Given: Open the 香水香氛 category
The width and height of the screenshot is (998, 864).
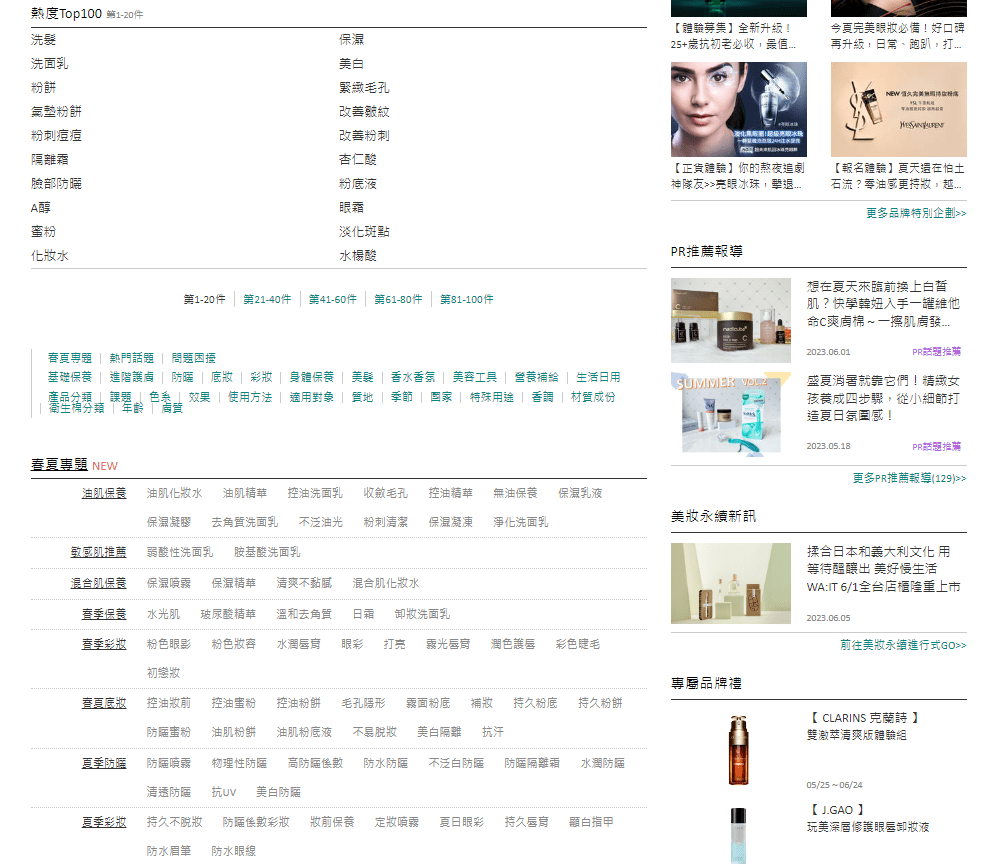Looking at the screenshot, I should pos(412,377).
